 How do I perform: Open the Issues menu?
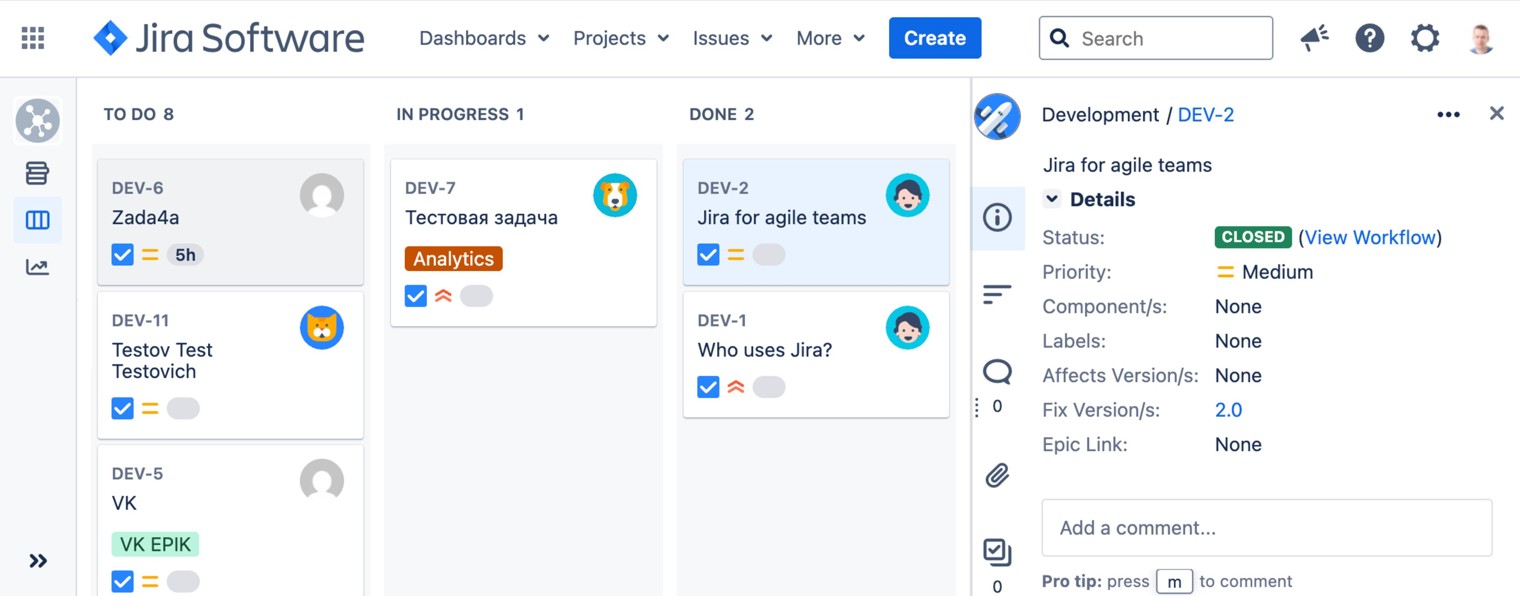pos(732,38)
